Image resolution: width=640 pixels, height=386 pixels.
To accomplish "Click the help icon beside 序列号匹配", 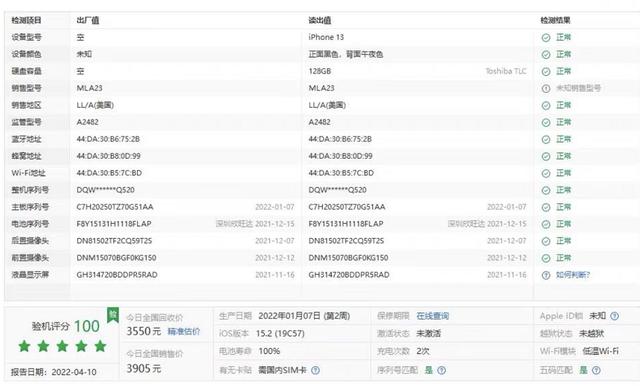I will point(442,370).
